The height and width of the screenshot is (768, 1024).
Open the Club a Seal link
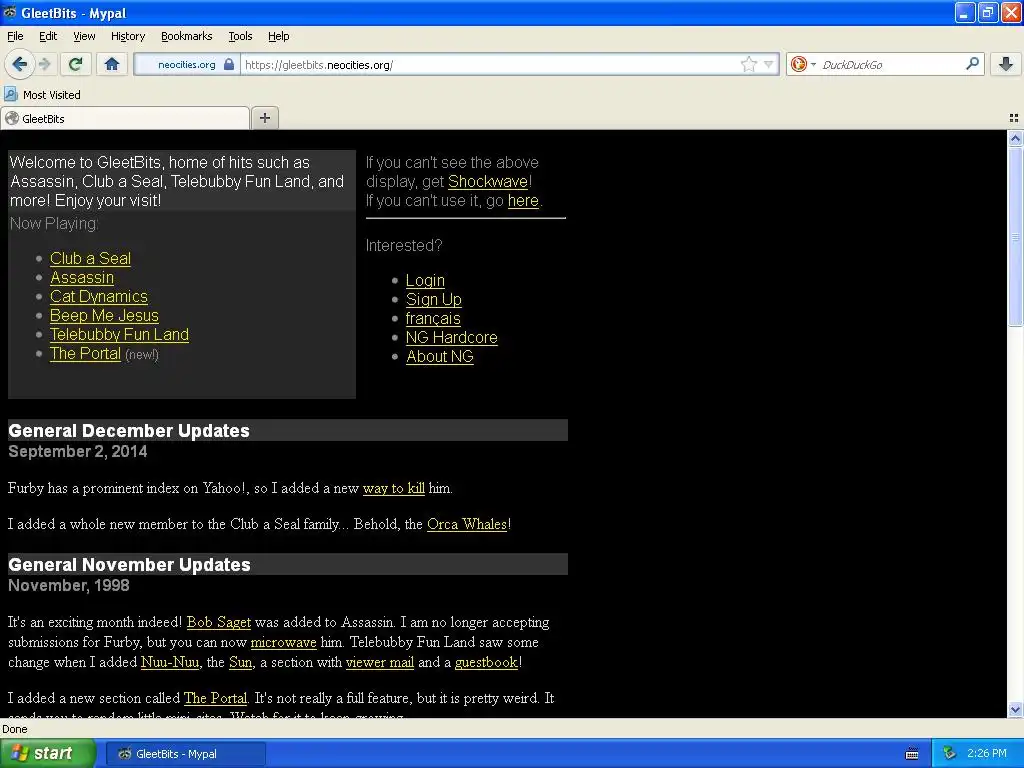(x=91, y=259)
